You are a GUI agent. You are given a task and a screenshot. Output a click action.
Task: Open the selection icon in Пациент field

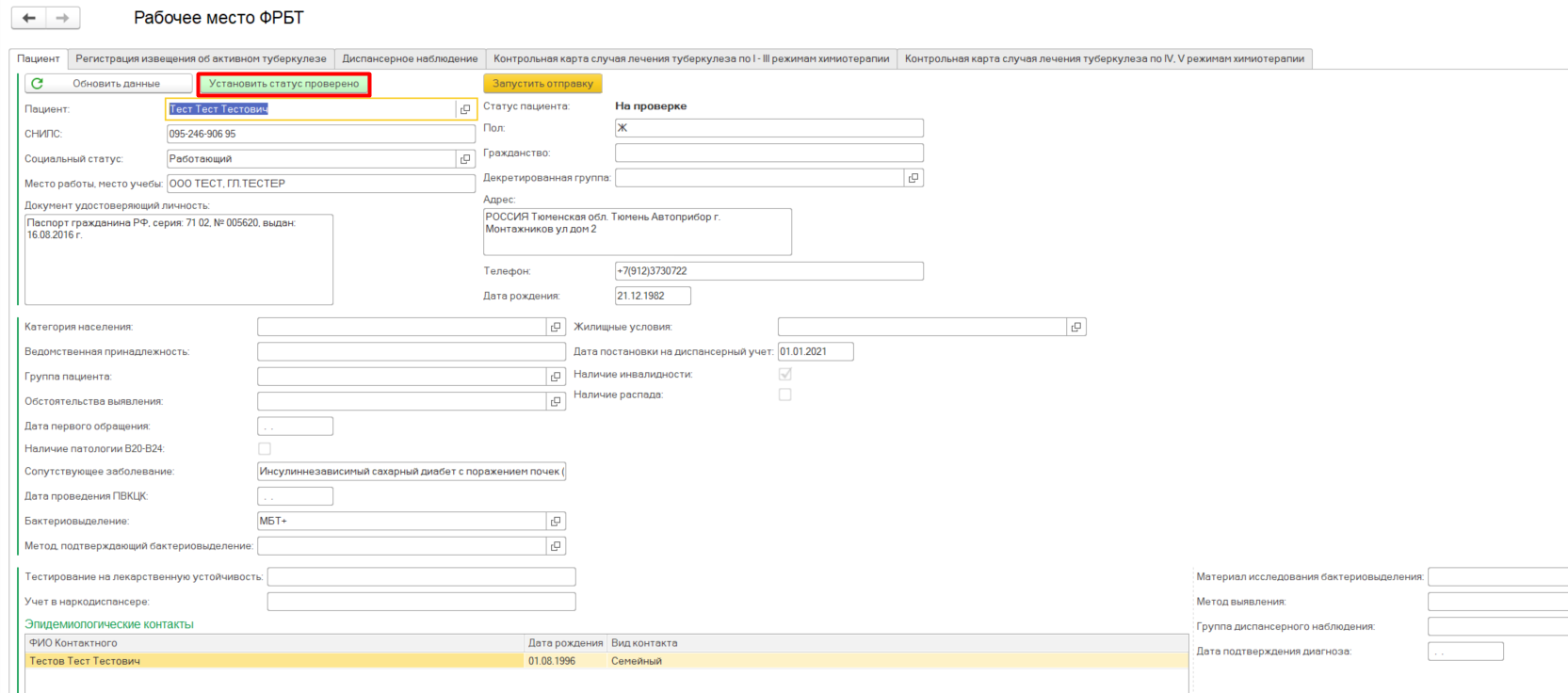point(465,109)
